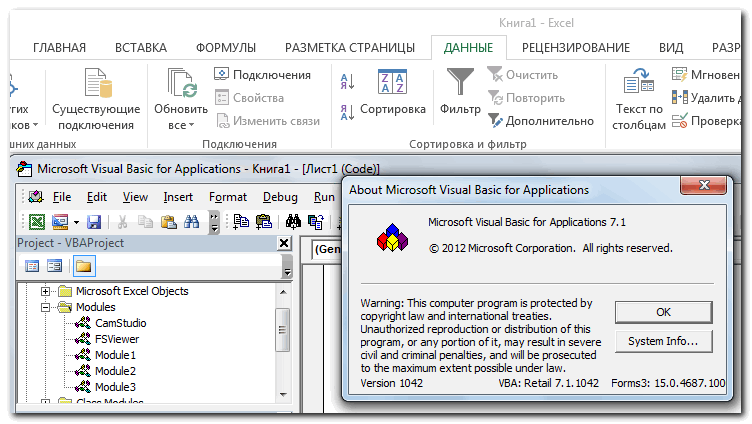
Task: Click Flash Fill (Мгновен...) icon
Action: pyautogui.click(x=680, y=75)
